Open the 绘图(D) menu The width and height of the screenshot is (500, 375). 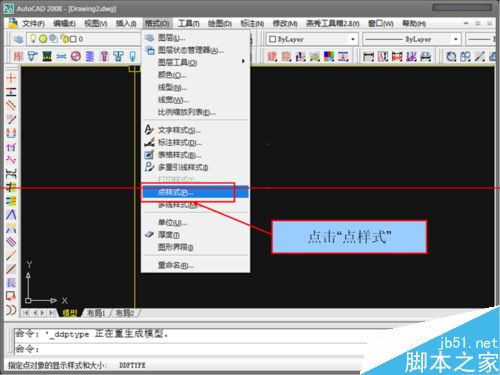pos(220,24)
